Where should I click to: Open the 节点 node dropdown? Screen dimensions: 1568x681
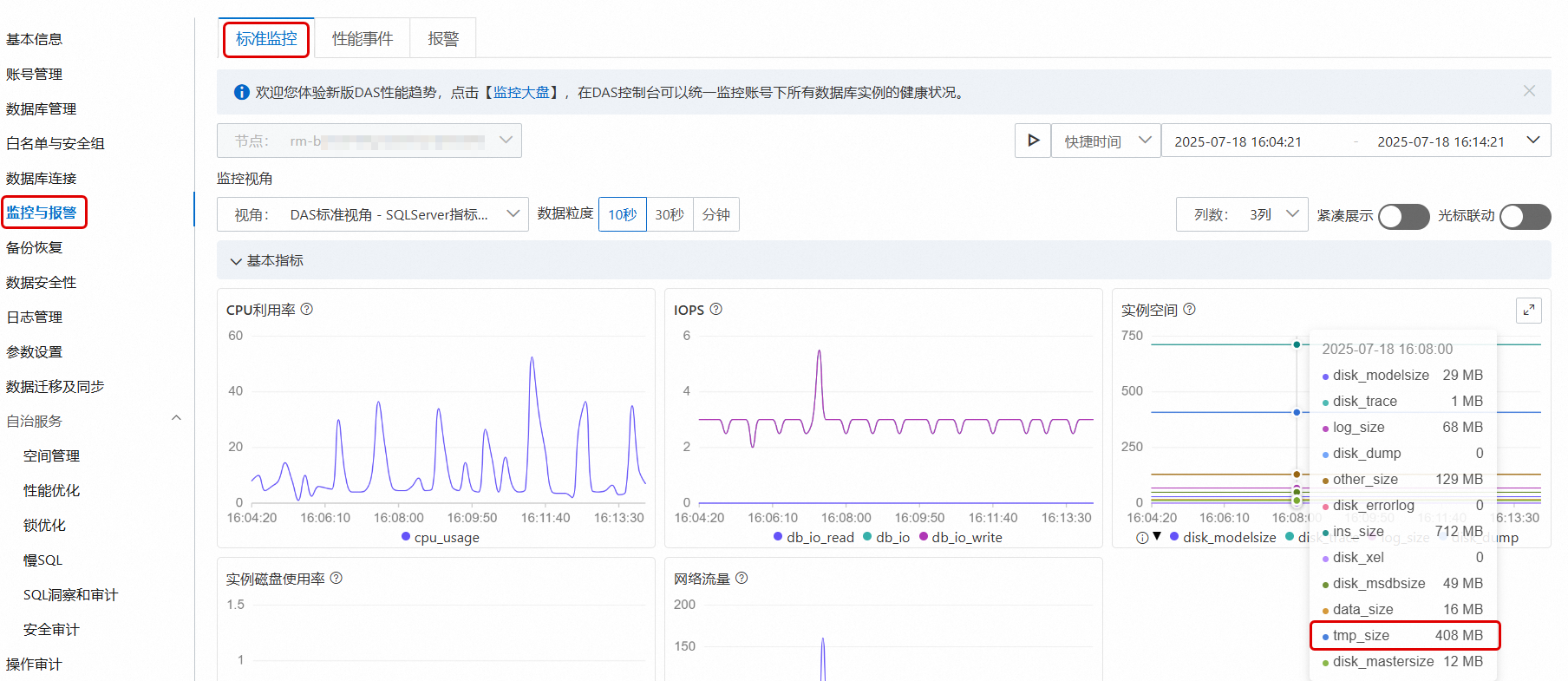[369, 141]
